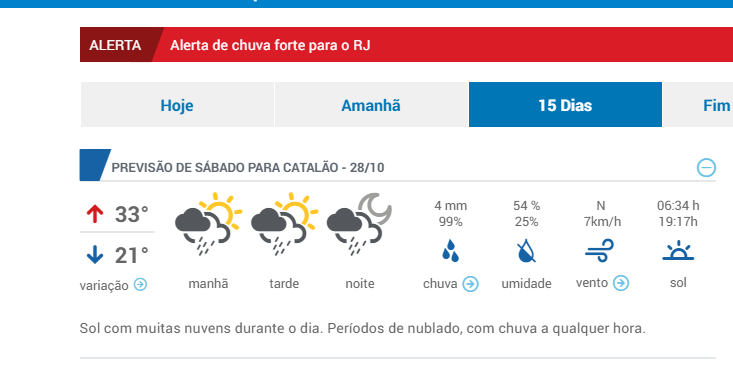This screenshot has height=366, width=733.
Task: Collapse the Saturday forecast with the minus icon
Action: [x=706, y=167]
